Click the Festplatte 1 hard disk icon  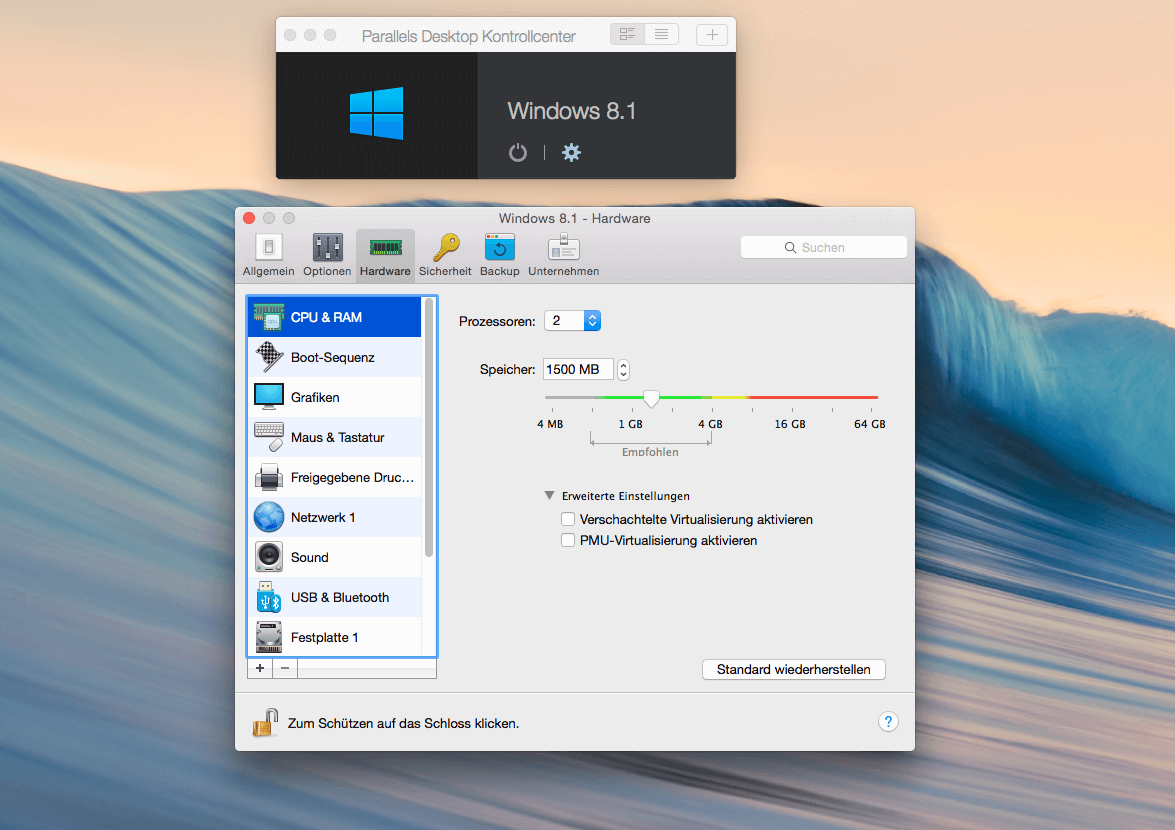pyautogui.click(x=268, y=637)
